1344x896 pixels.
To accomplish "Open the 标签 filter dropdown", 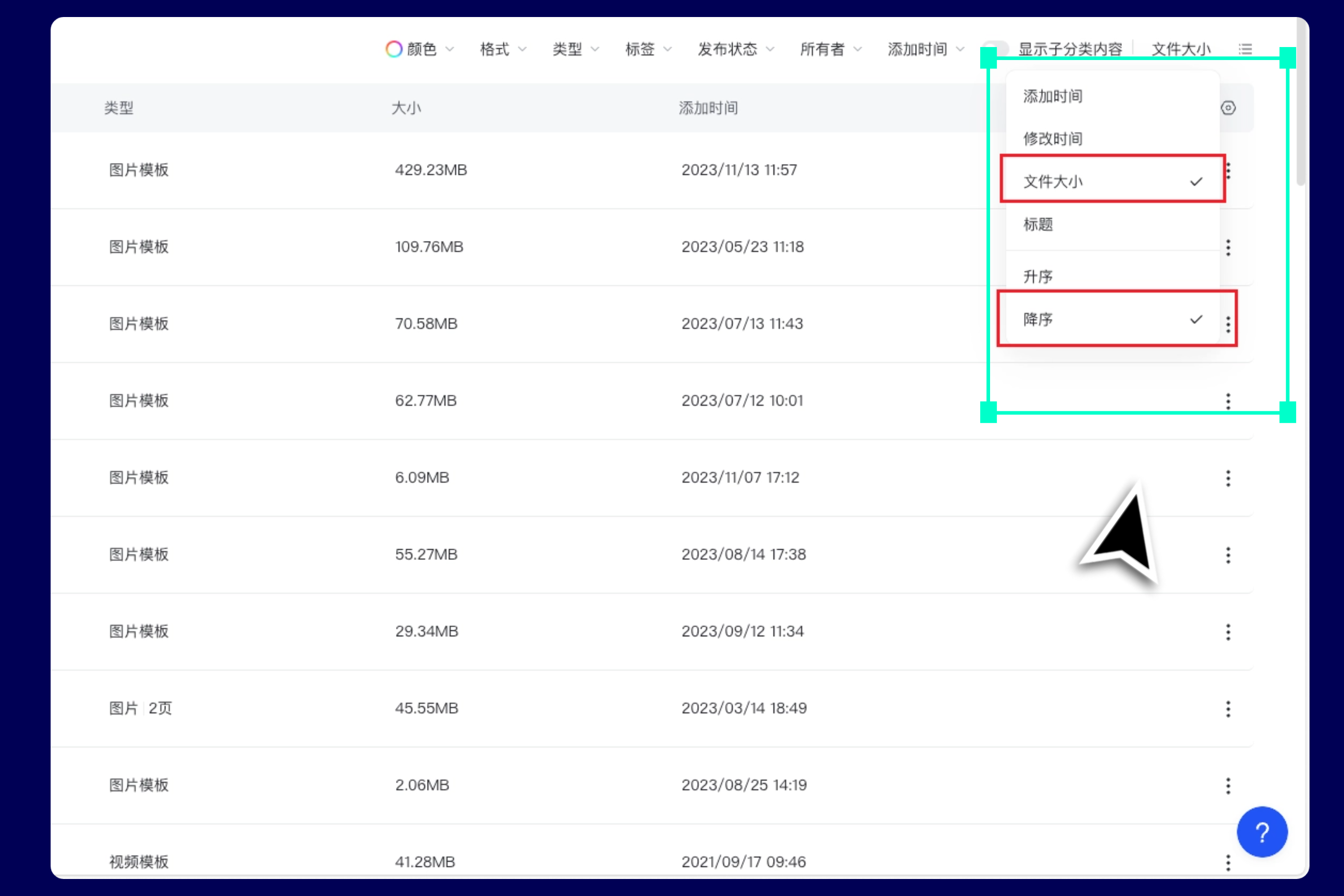I will [x=648, y=49].
